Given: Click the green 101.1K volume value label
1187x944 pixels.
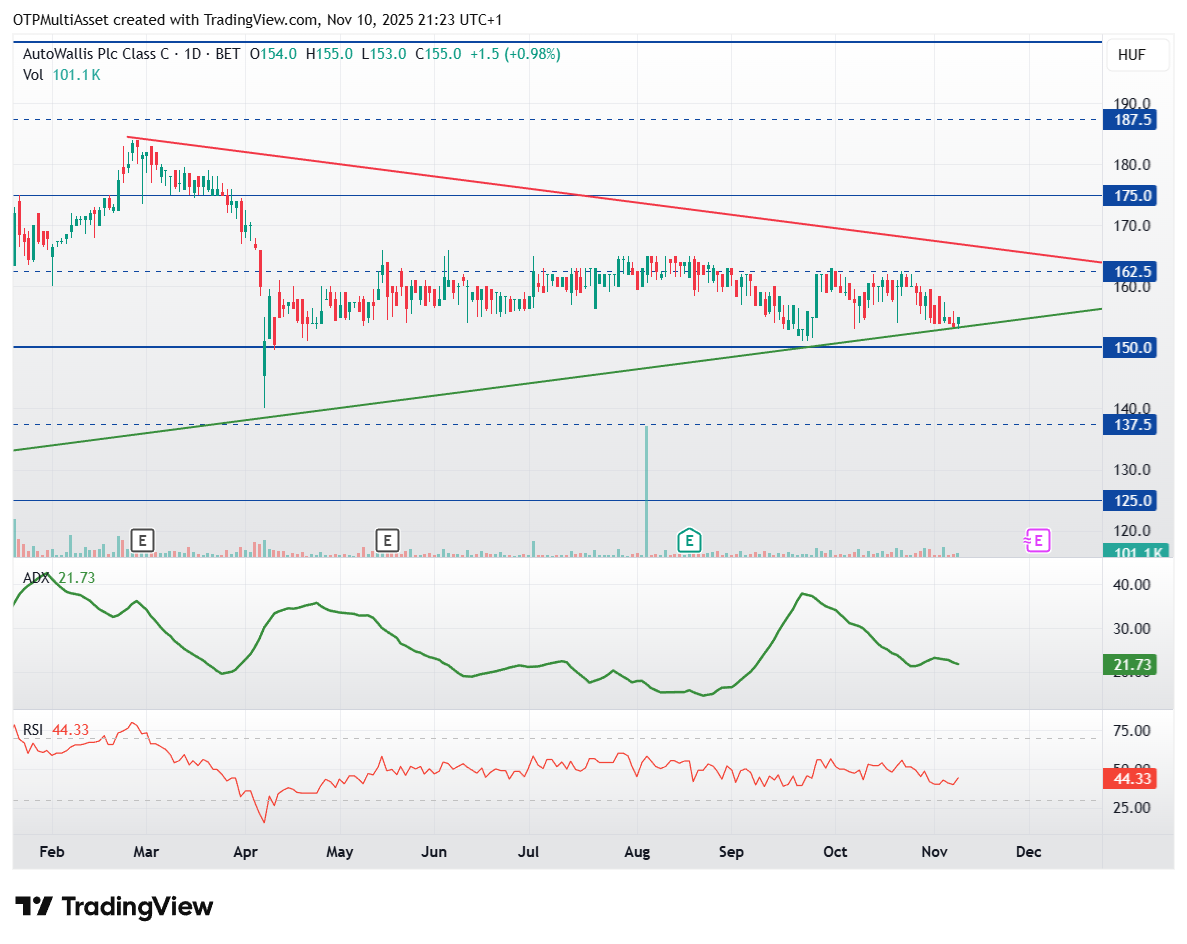Looking at the screenshot, I should tap(1128, 552).
